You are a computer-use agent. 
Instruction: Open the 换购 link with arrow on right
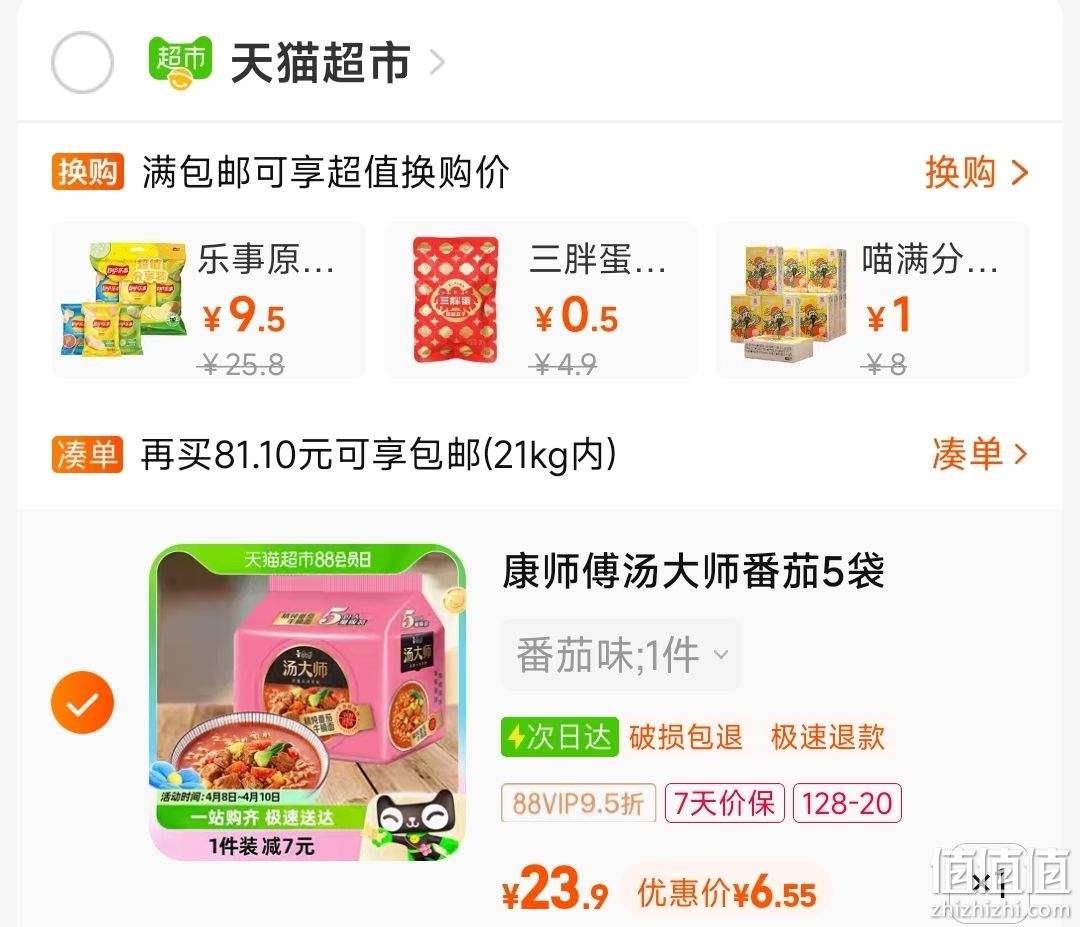click(x=977, y=172)
